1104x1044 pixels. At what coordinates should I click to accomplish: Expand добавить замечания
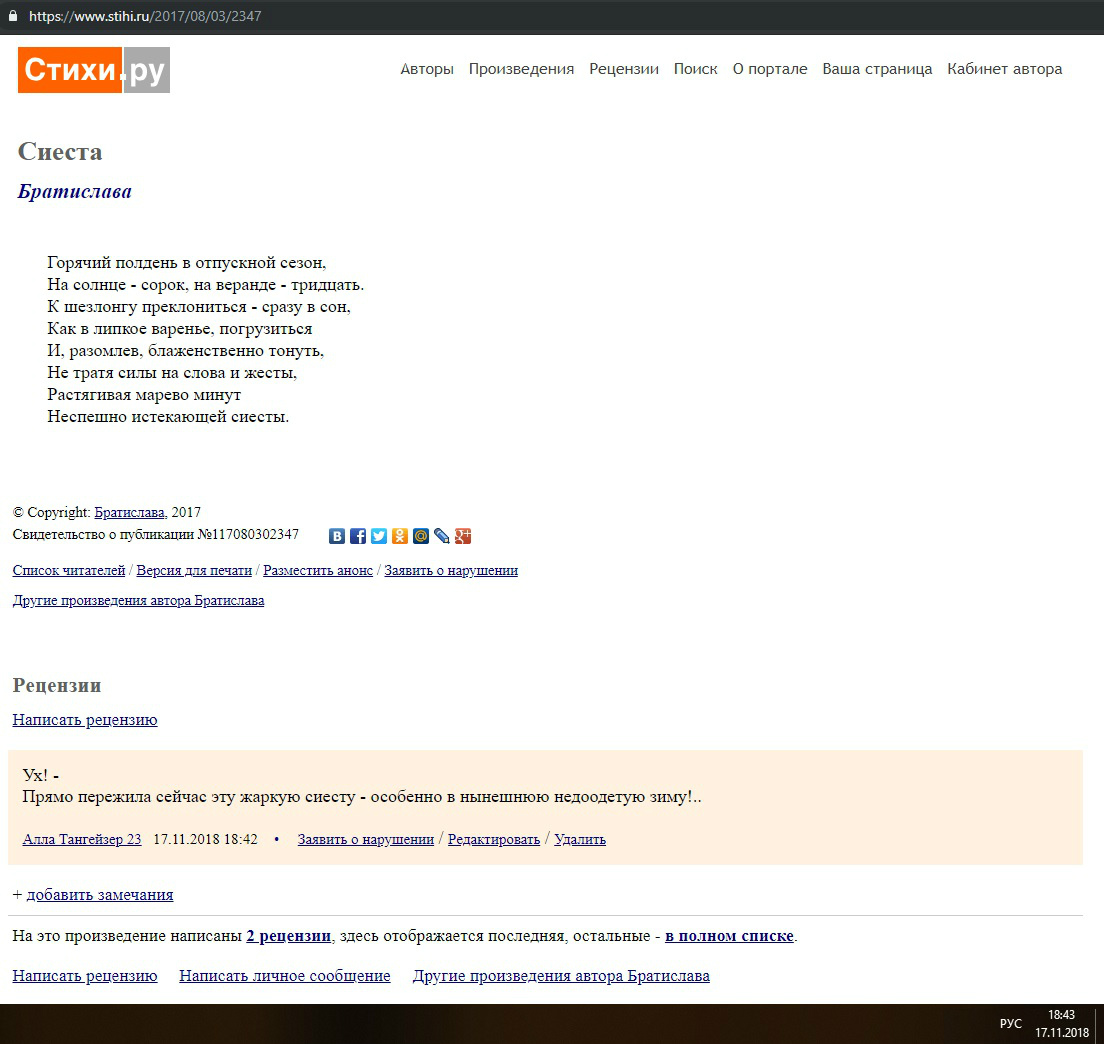coord(99,895)
